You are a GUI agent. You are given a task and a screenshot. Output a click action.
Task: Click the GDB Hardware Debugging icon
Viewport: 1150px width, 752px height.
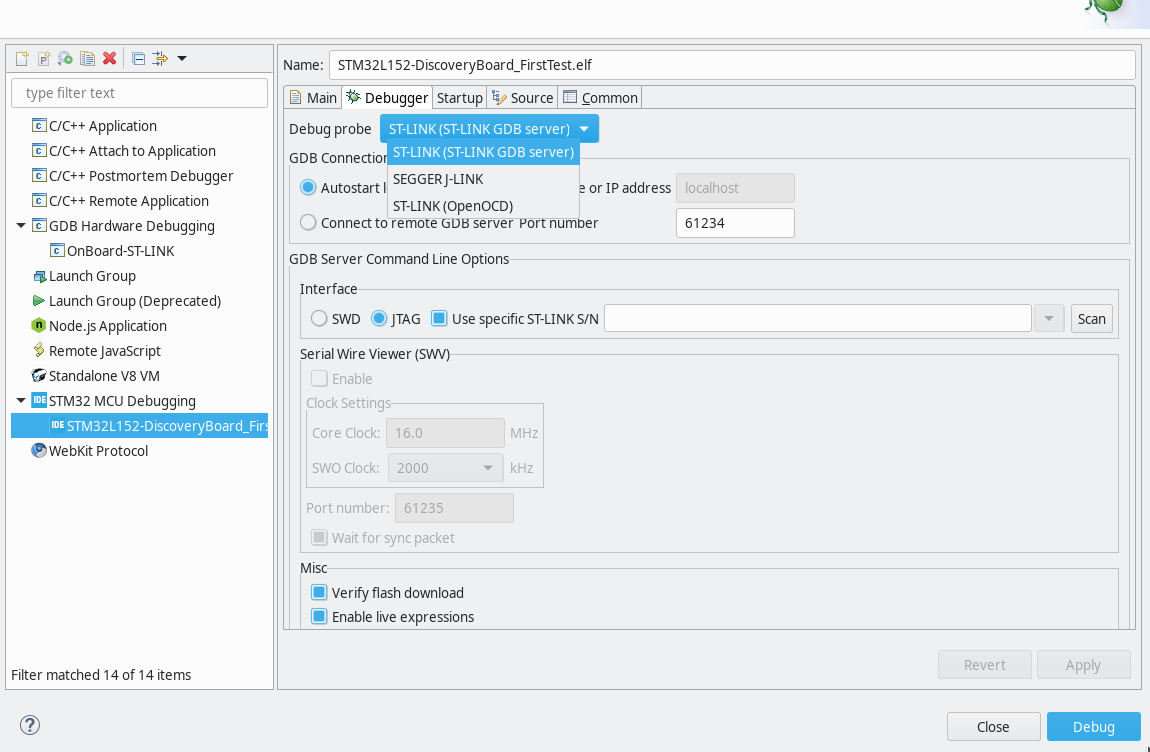(40, 225)
